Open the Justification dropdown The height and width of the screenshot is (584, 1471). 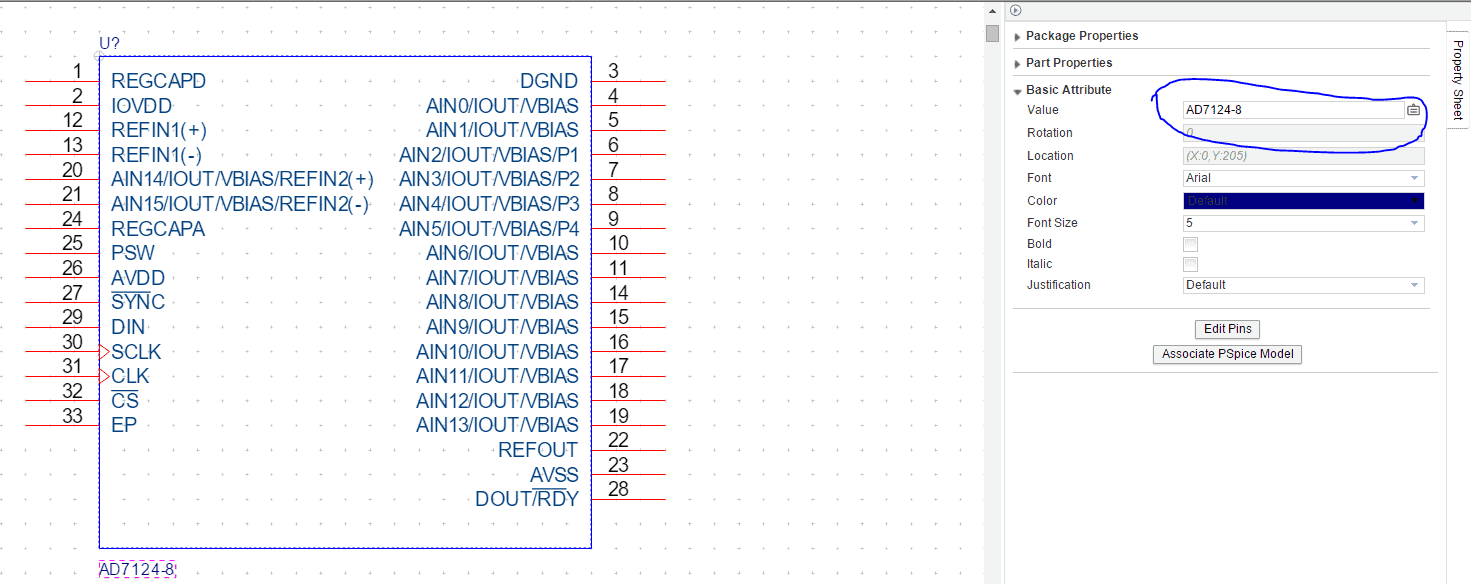1303,285
